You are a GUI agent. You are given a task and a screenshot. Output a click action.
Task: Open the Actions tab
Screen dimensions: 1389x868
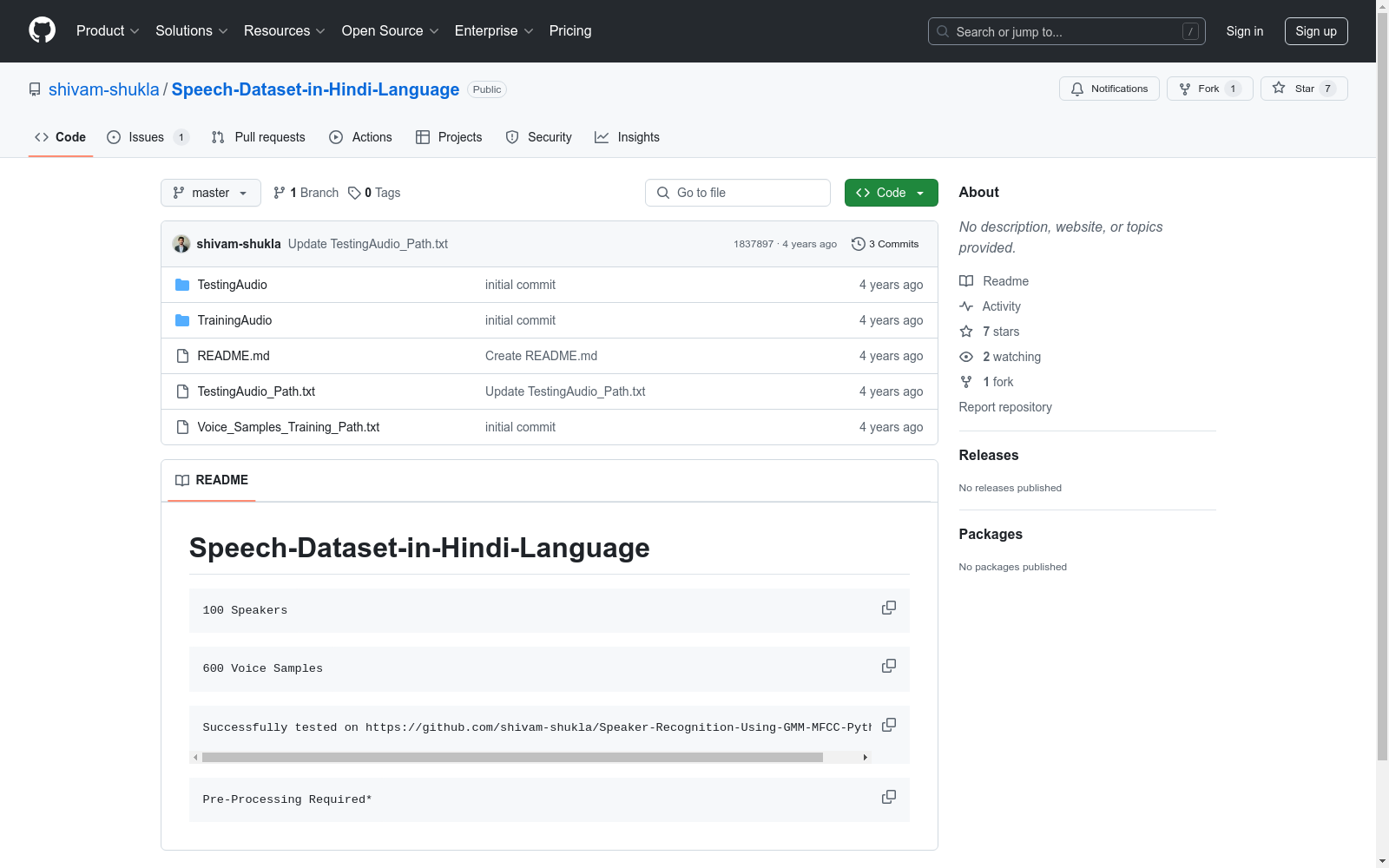[x=361, y=137]
